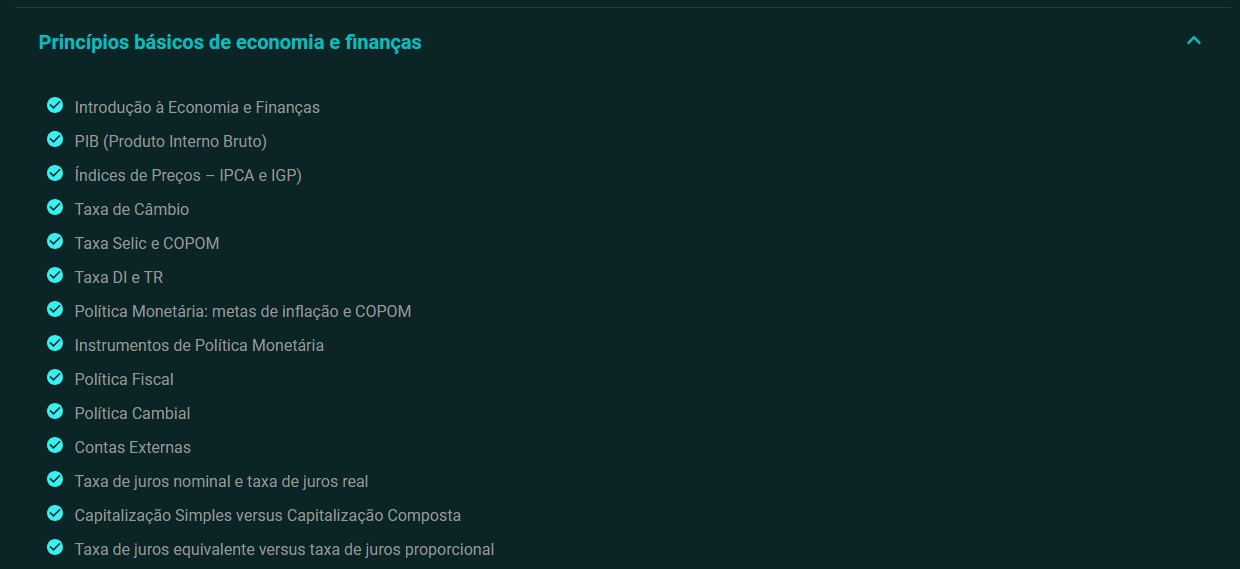Click the check icon next to Taxa DI e TR
The image size is (1240, 569).
click(x=55, y=275)
